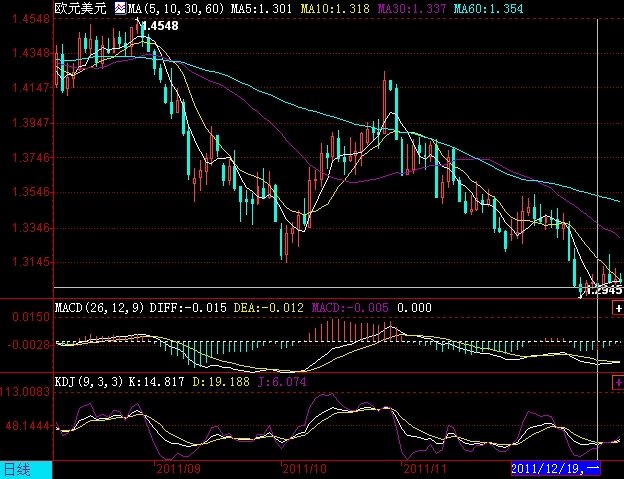Expand the KDJ panel with plus button
624x479 pixels.
coord(618,383)
